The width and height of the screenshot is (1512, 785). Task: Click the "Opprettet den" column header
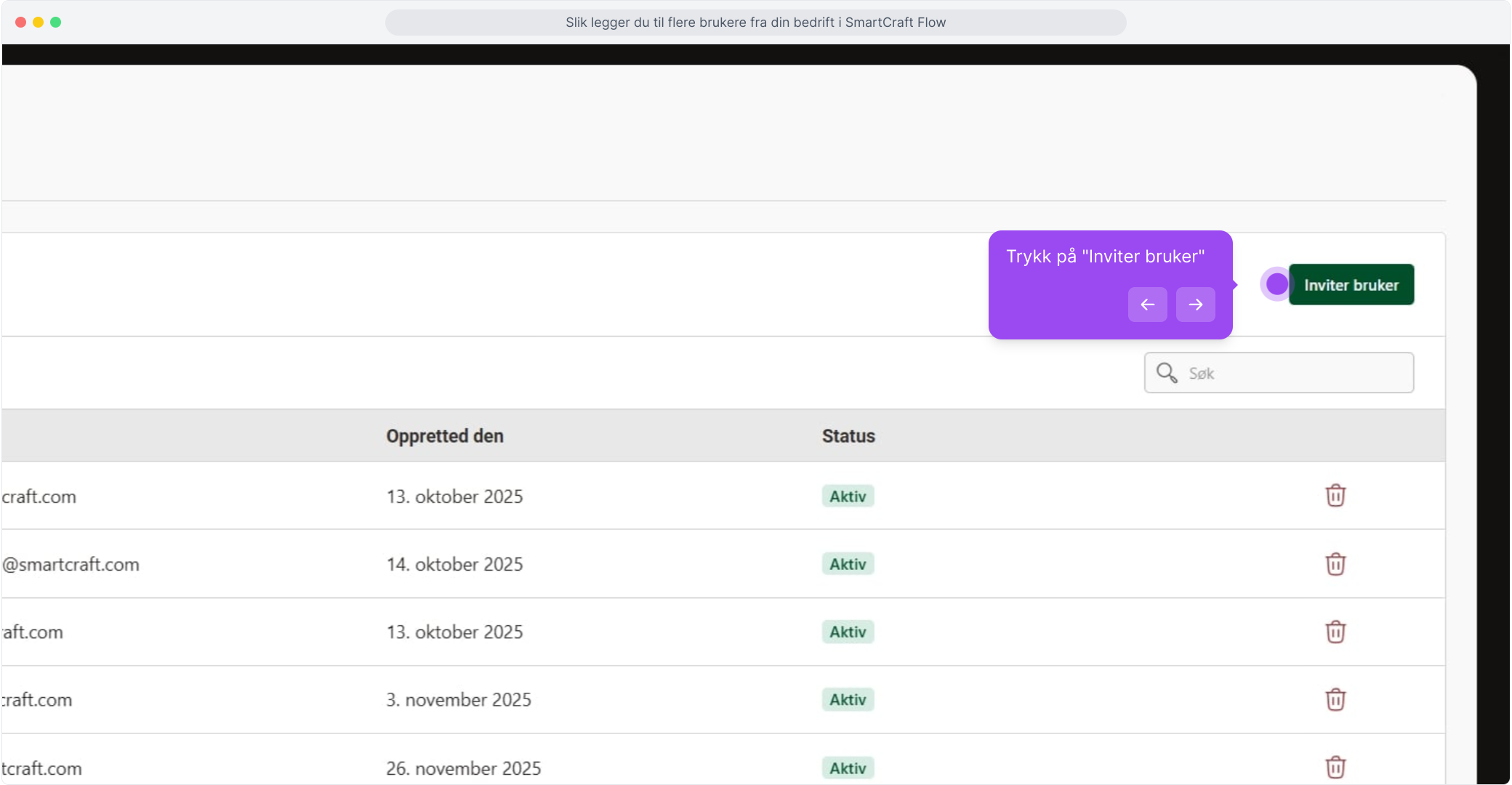coord(445,436)
